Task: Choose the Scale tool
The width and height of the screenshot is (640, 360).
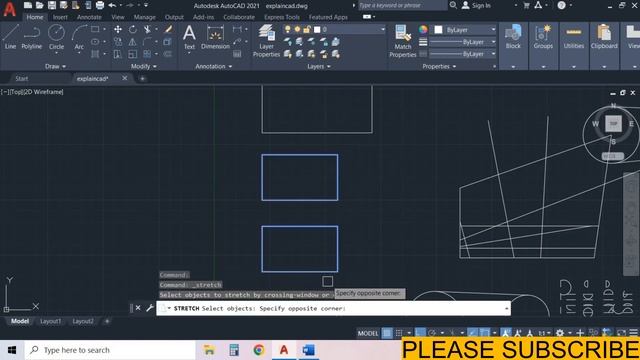Action: (133, 54)
